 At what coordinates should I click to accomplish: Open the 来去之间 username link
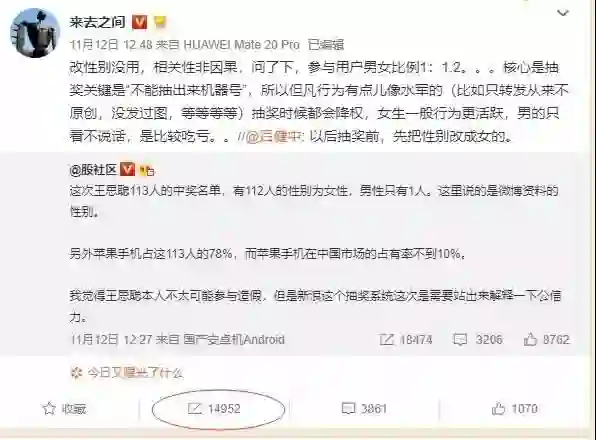97,22
